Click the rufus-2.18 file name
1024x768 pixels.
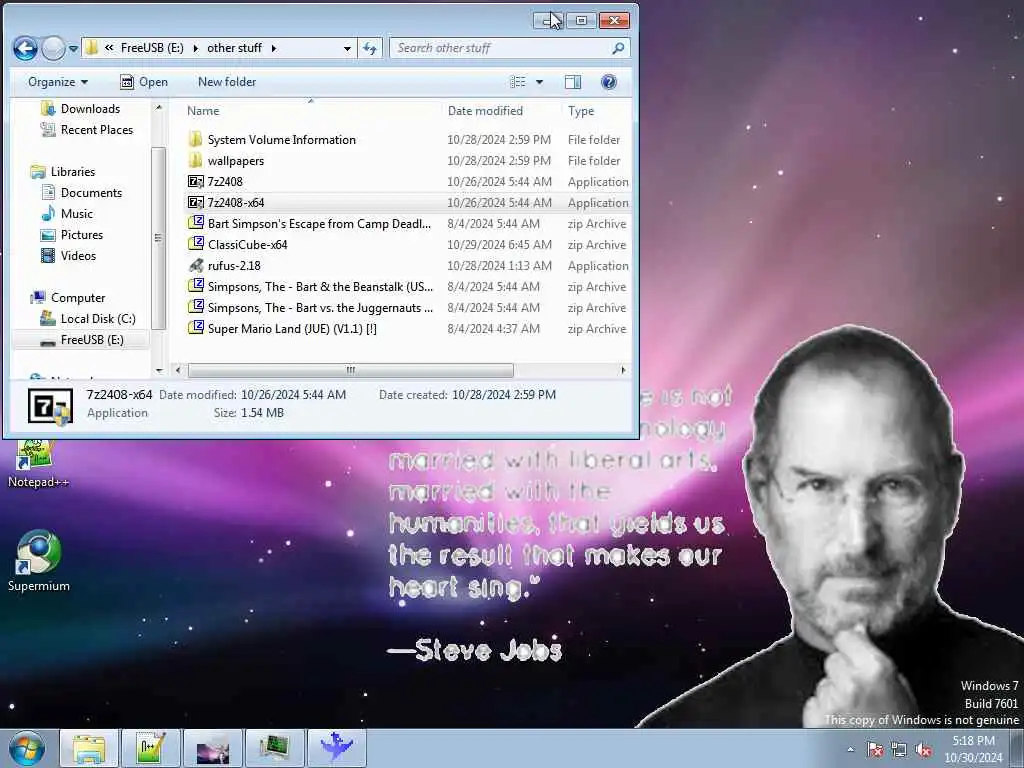click(234, 266)
